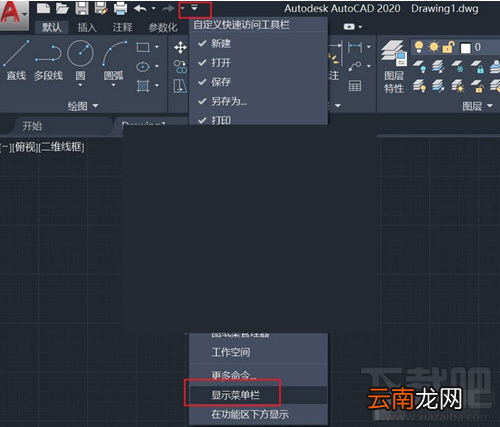The width and height of the screenshot is (500, 427).
Task: Expand the Ellipse tool dropdown arrow
Action: tap(157, 67)
